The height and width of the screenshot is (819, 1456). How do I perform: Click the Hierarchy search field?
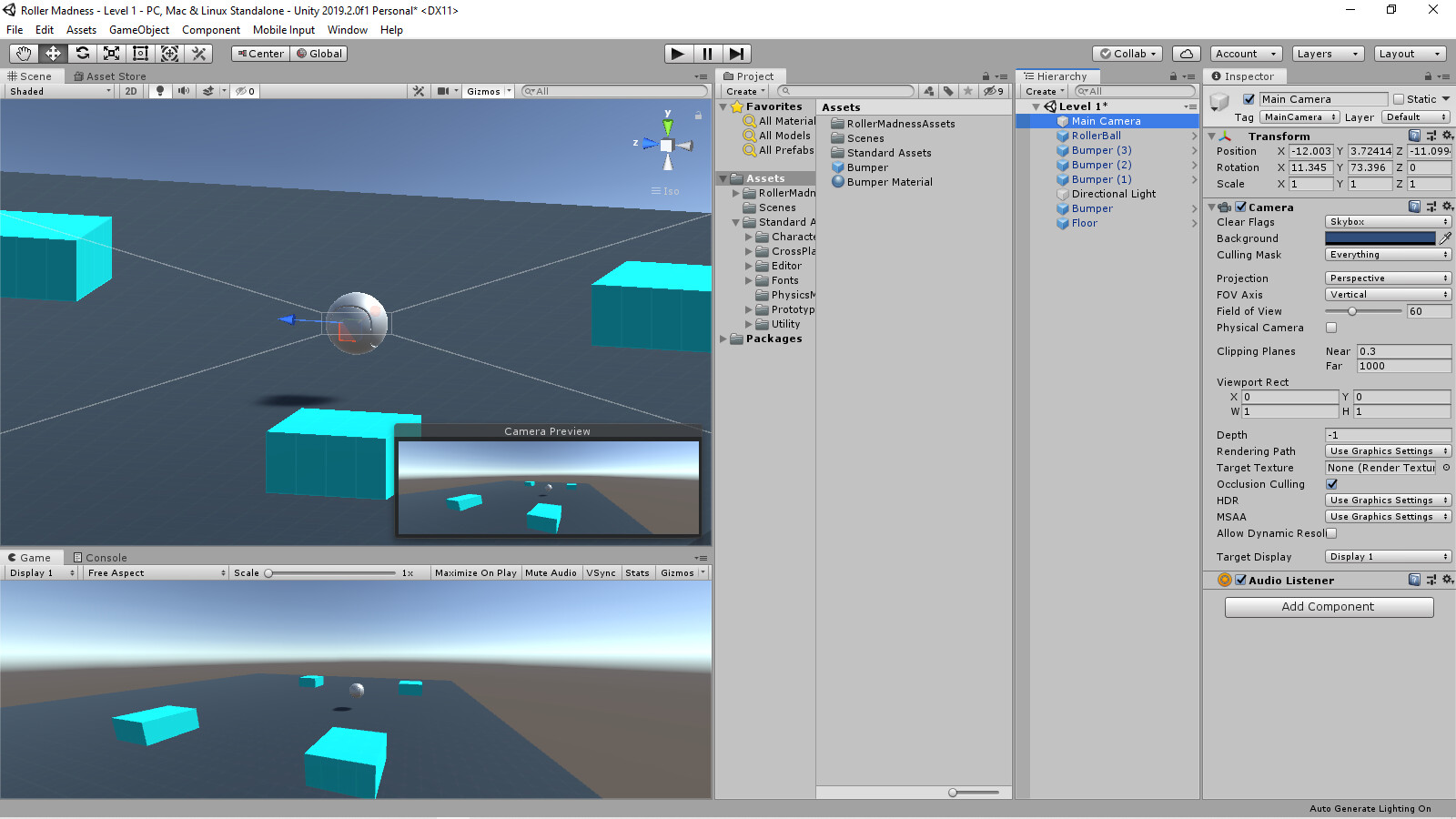point(1135,91)
